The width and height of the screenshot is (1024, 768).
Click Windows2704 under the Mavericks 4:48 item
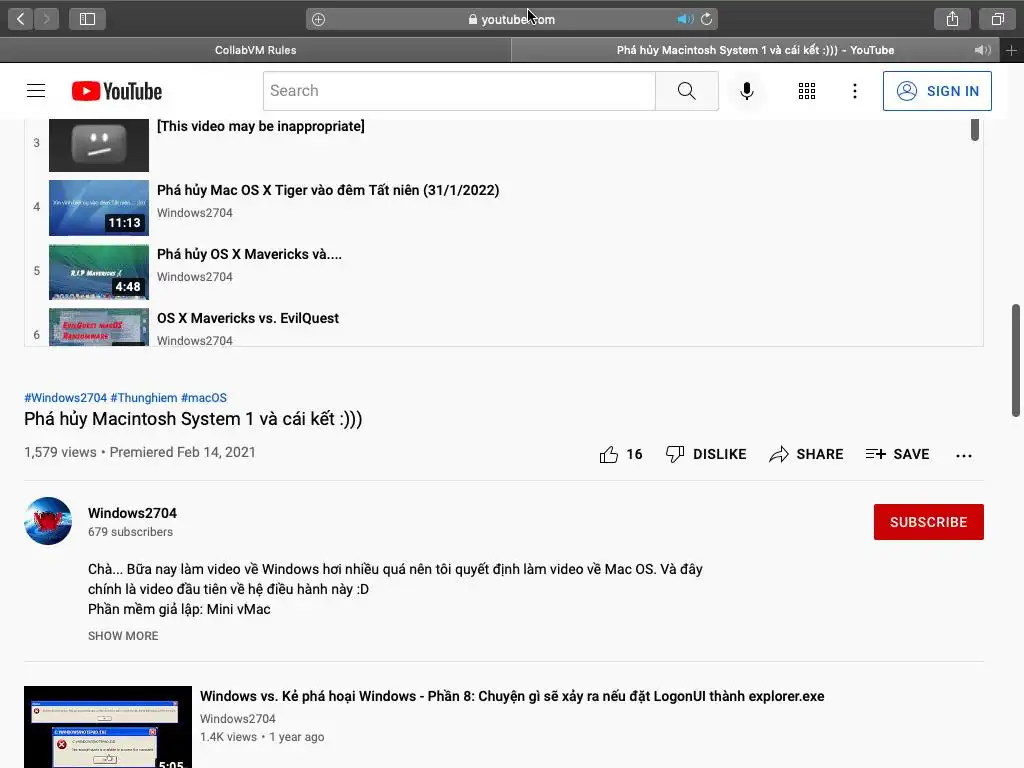coord(195,277)
